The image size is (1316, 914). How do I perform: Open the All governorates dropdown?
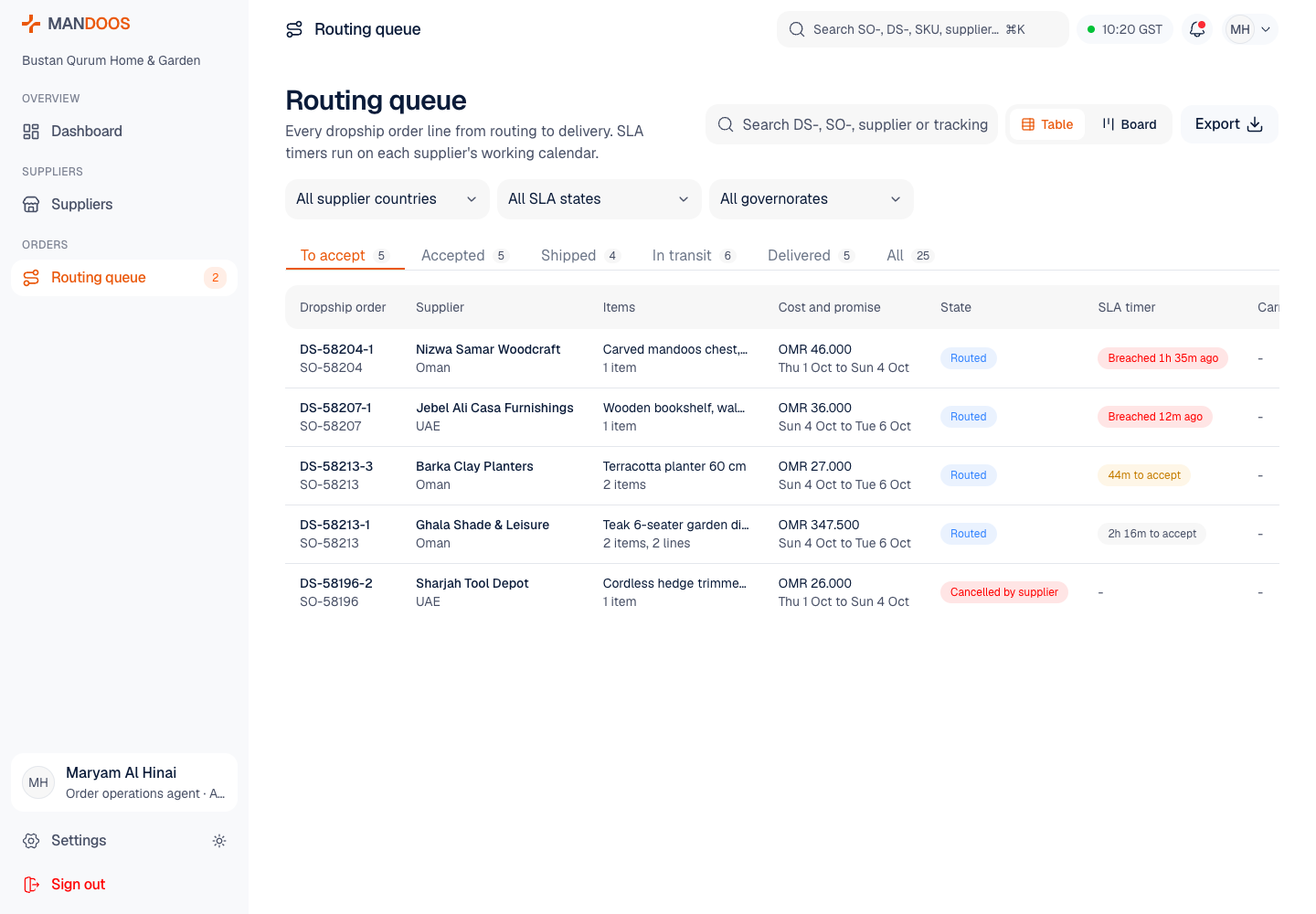click(812, 199)
